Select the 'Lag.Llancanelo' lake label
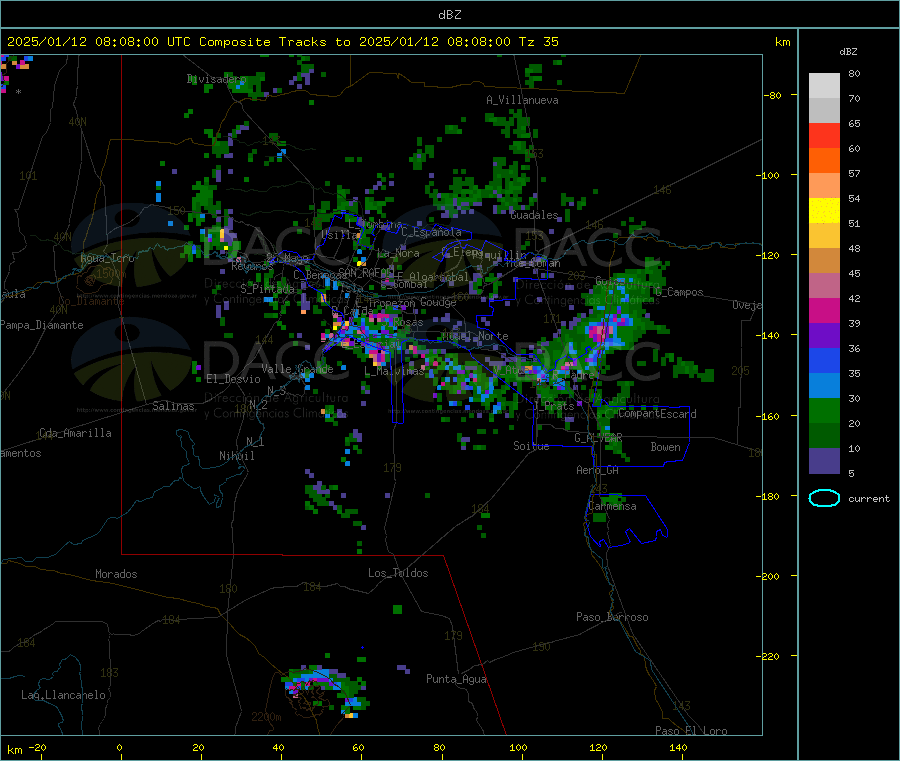This screenshot has width=900, height=761. pos(64,695)
